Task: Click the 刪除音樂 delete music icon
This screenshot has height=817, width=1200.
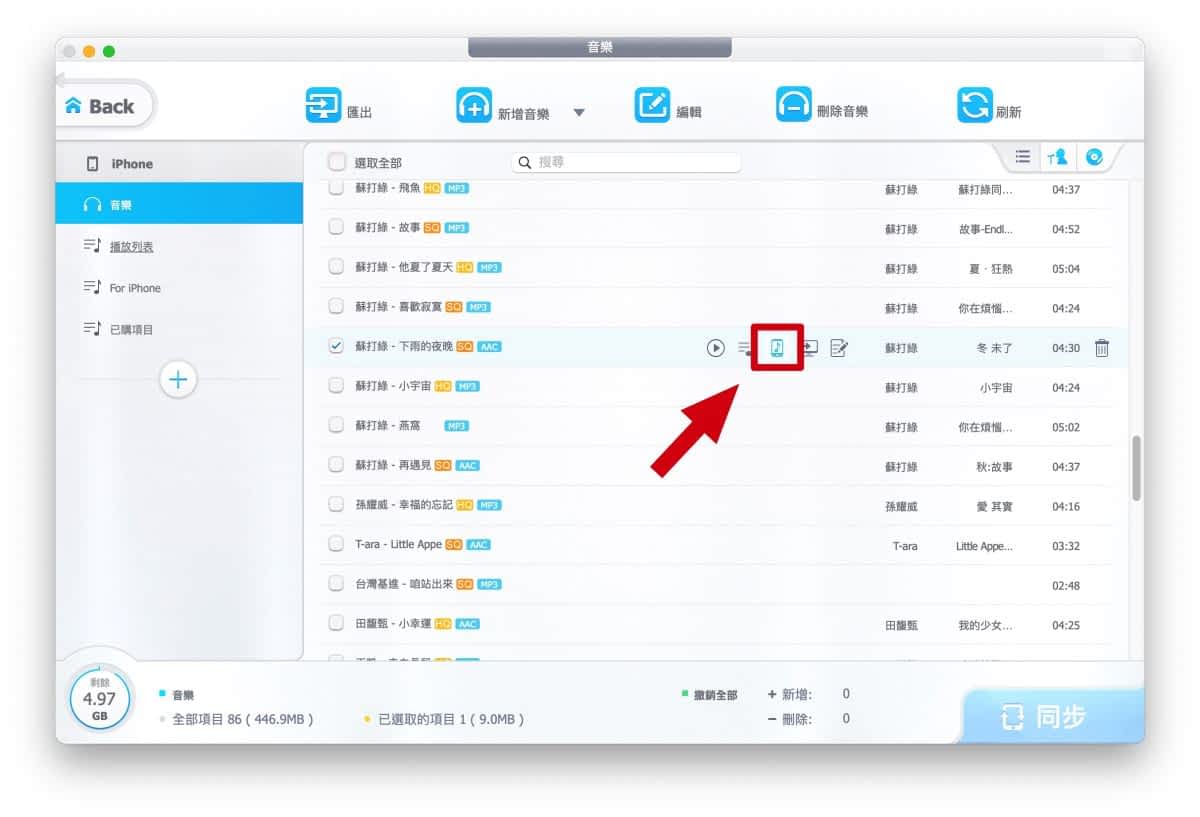Action: point(794,105)
